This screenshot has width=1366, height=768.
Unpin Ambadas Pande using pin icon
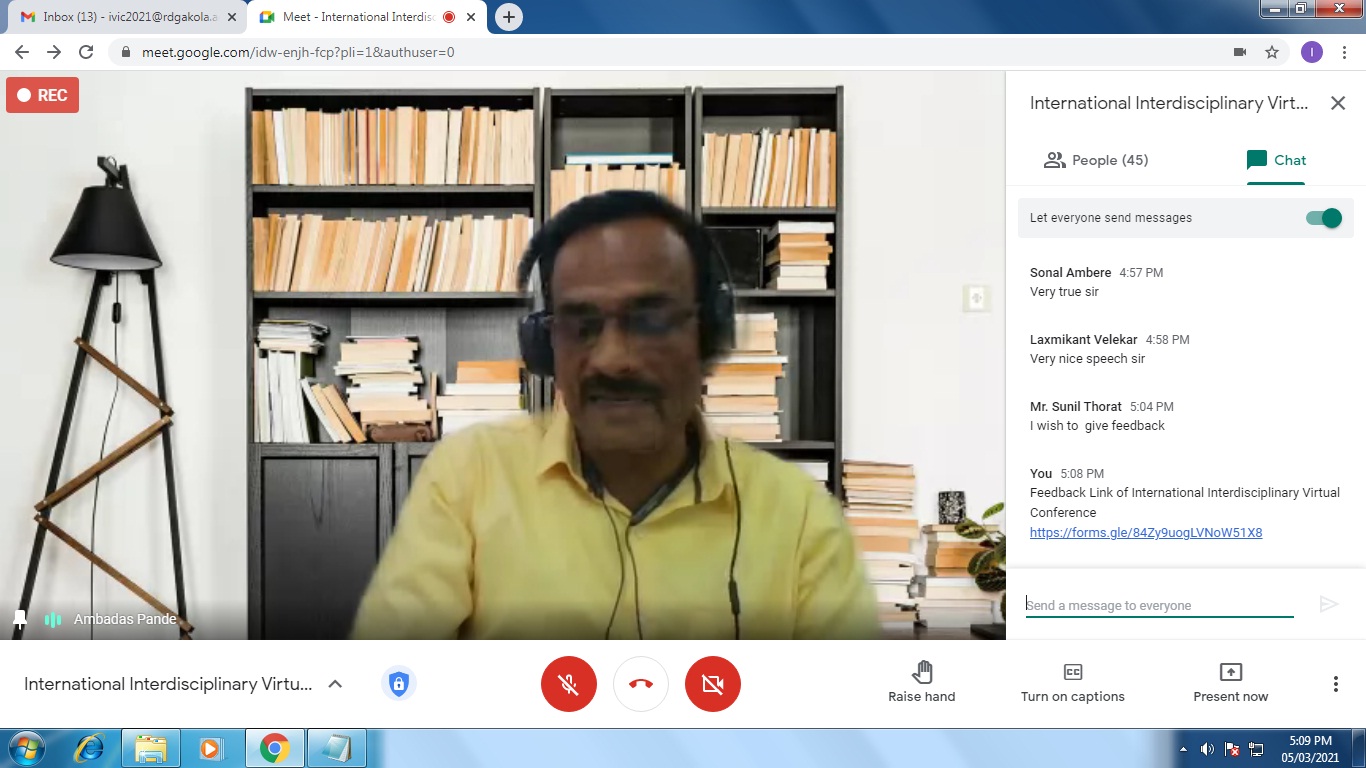pyautogui.click(x=19, y=620)
